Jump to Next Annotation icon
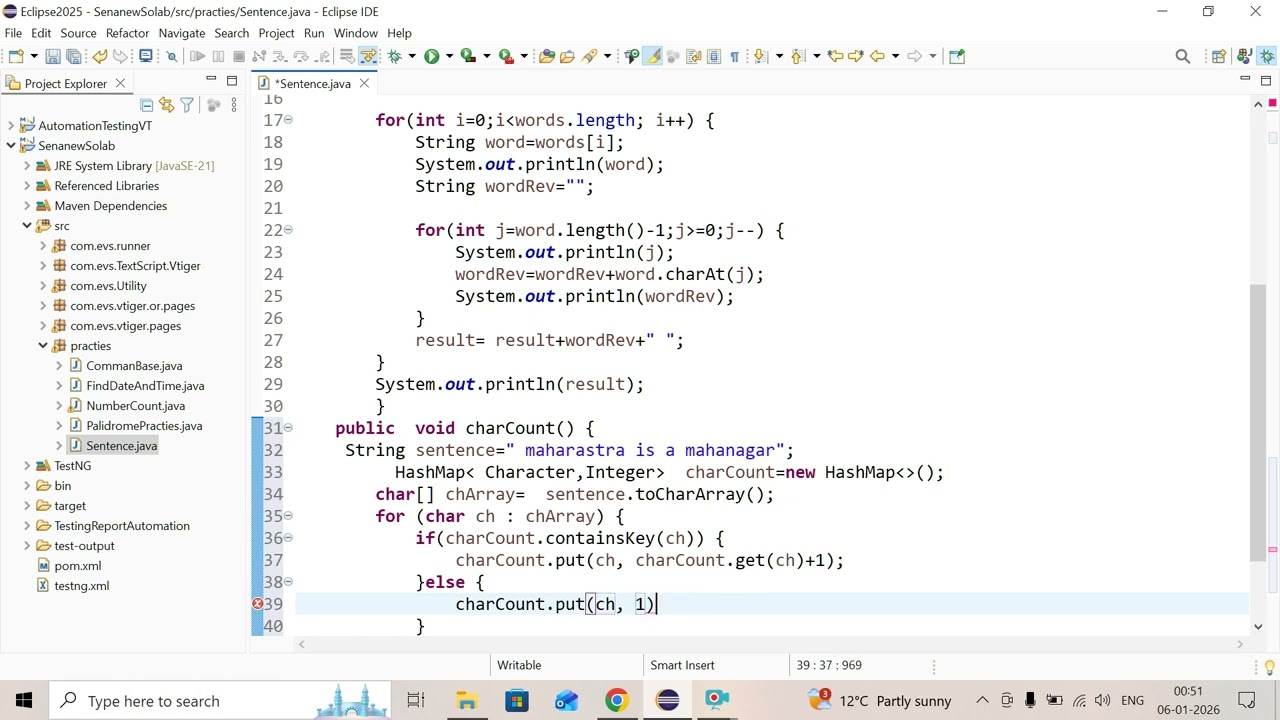The height and width of the screenshot is (720, 1280). coord(759,56)
